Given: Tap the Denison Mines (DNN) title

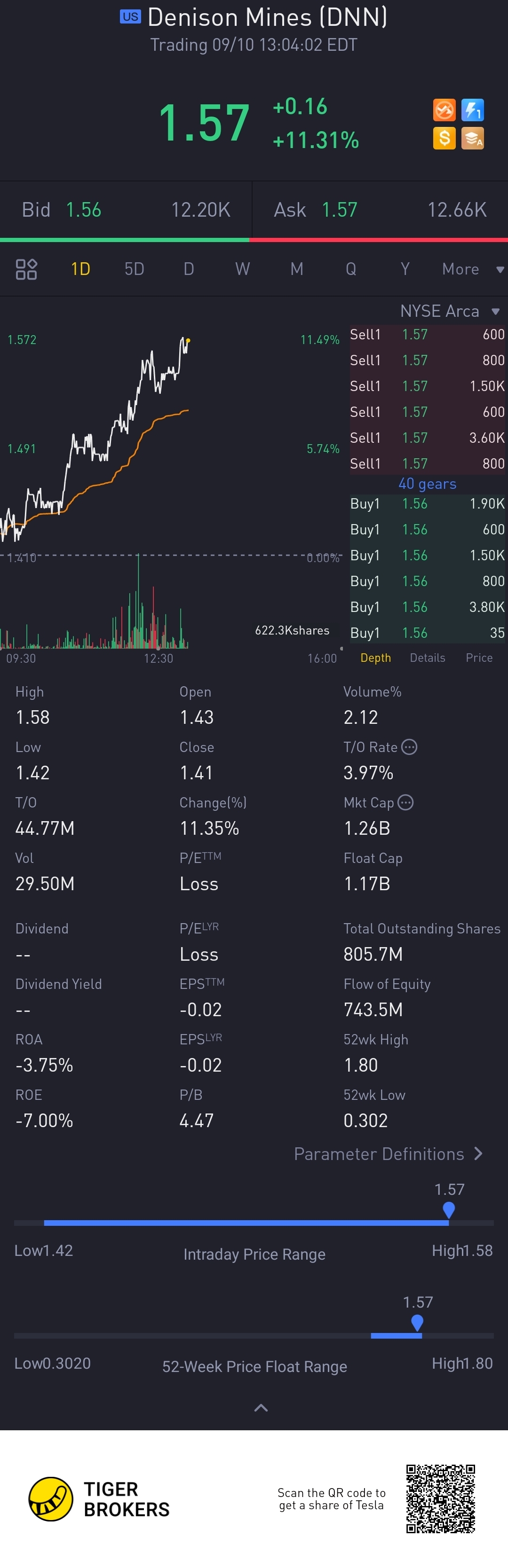Looking at the screenshot, I should pos(267,17).
